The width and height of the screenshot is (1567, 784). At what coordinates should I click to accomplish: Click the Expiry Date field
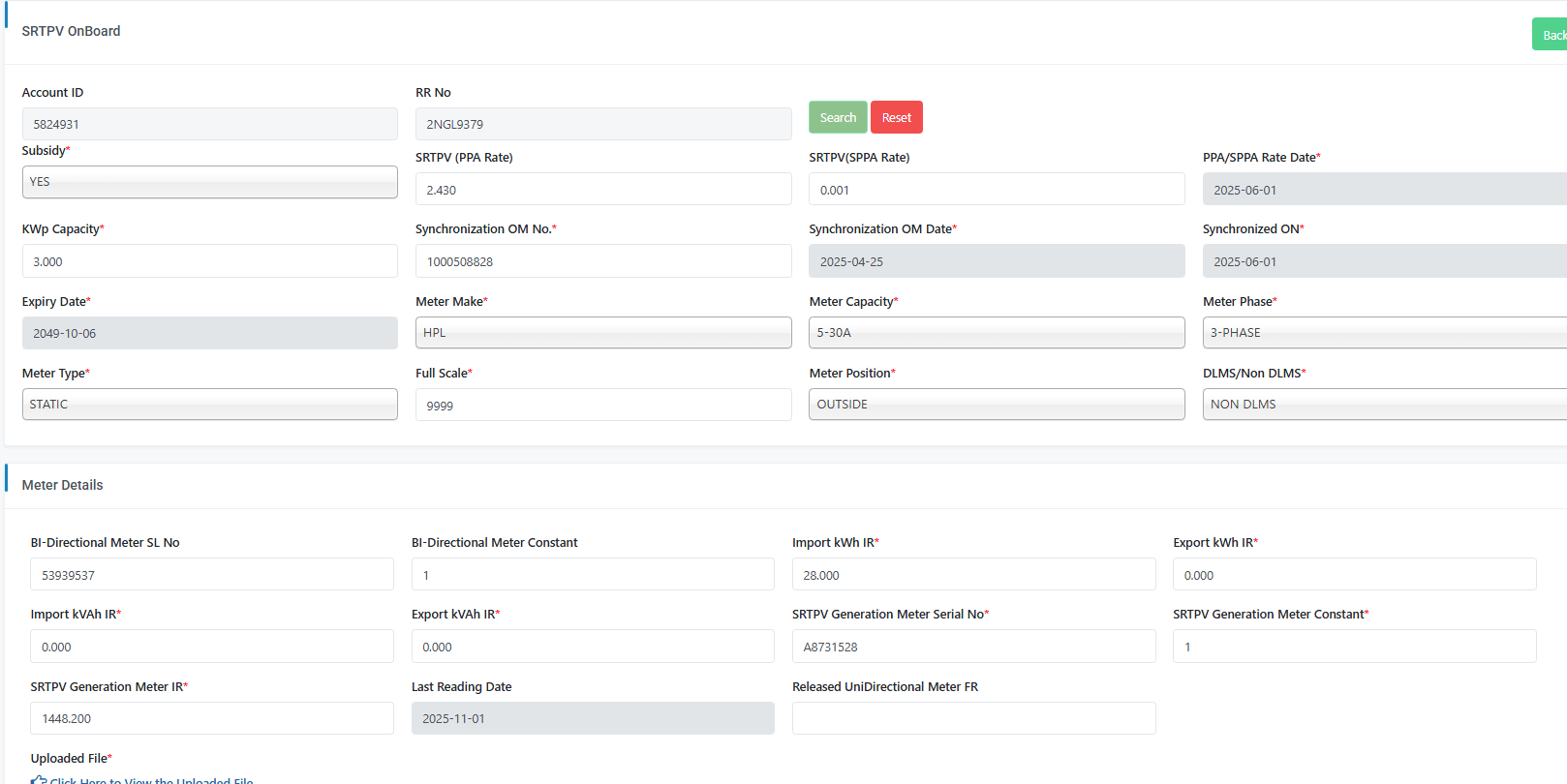point(209,333)
